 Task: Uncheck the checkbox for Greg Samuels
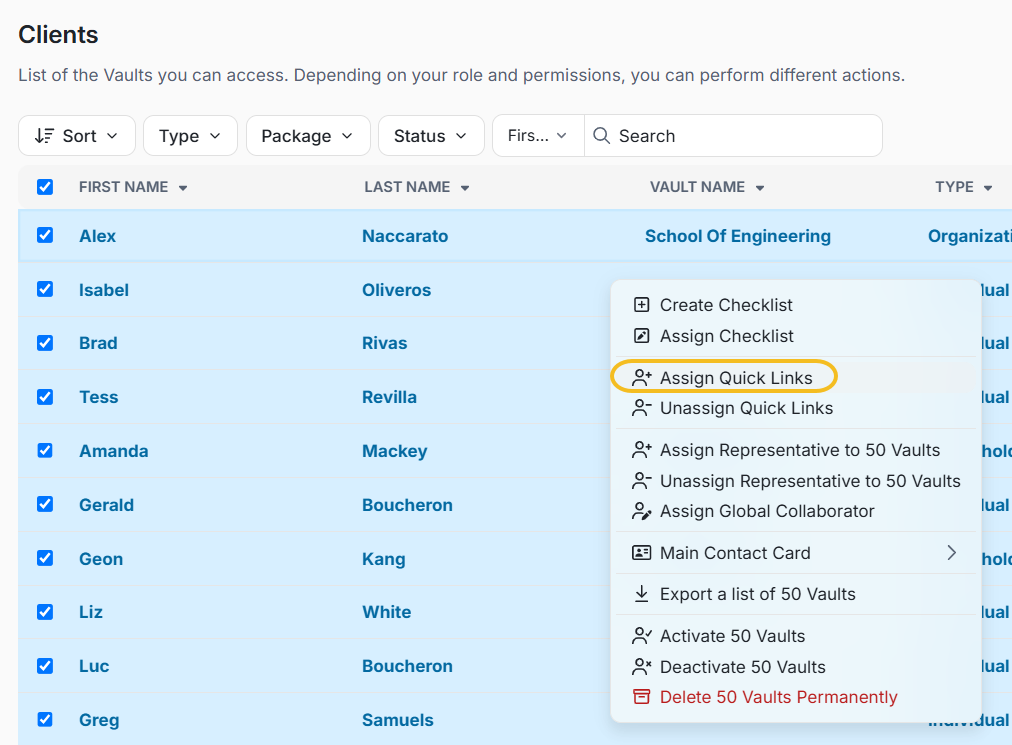coord(45,719)
